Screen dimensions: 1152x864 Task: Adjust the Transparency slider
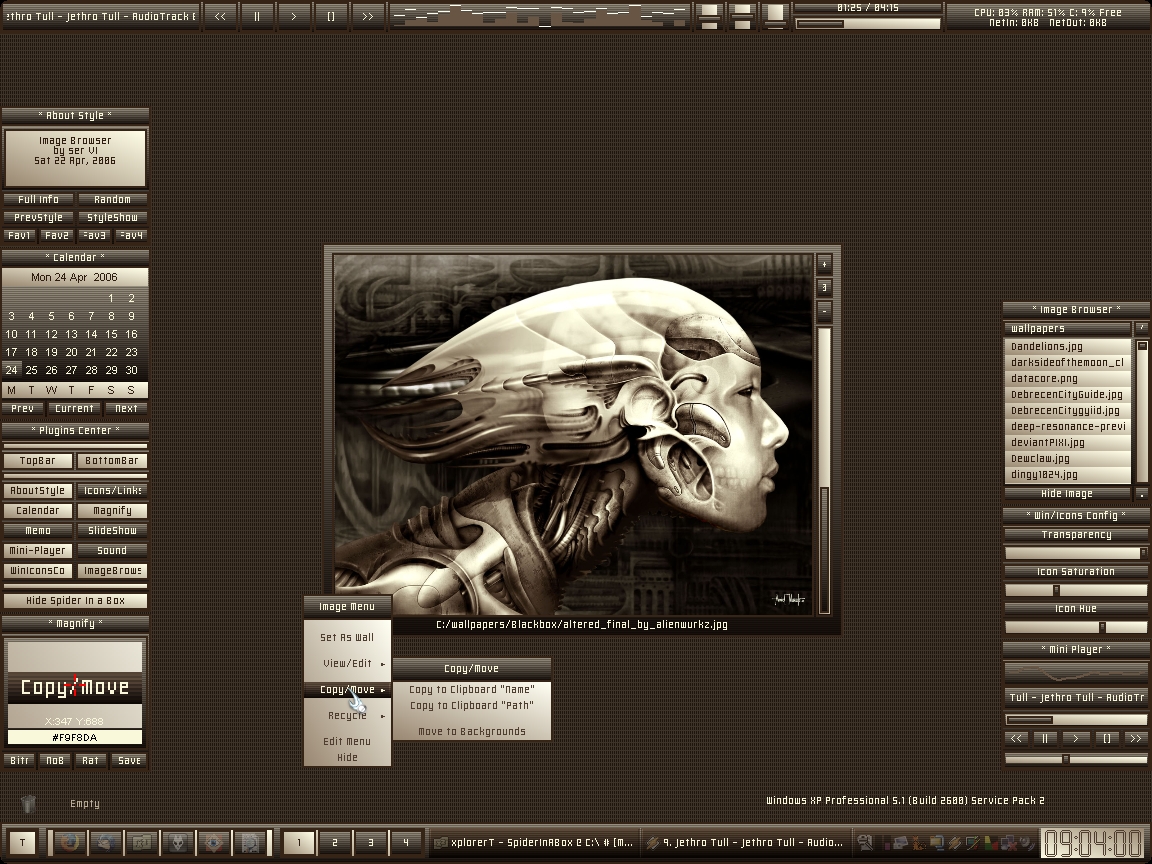click(1076, 552)
